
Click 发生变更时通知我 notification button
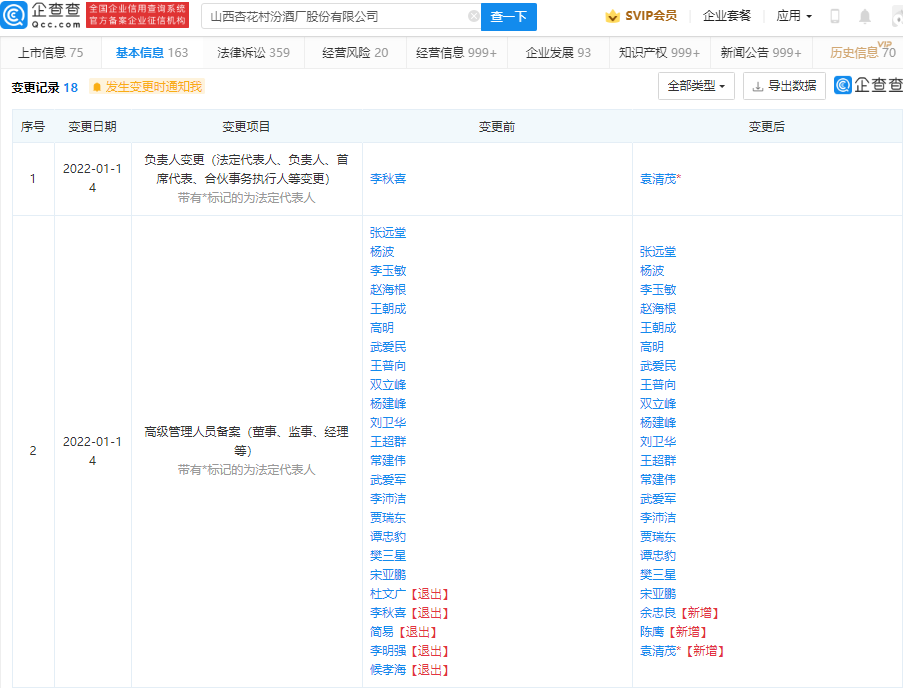pos(146,87)
